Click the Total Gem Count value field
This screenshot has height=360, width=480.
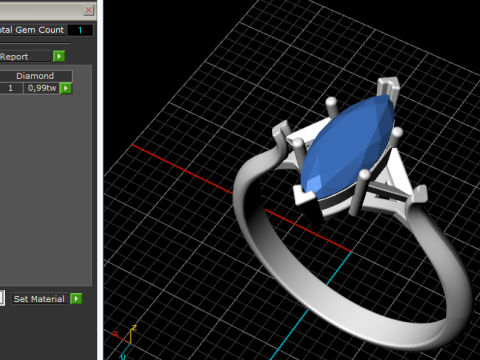(80, 30)
